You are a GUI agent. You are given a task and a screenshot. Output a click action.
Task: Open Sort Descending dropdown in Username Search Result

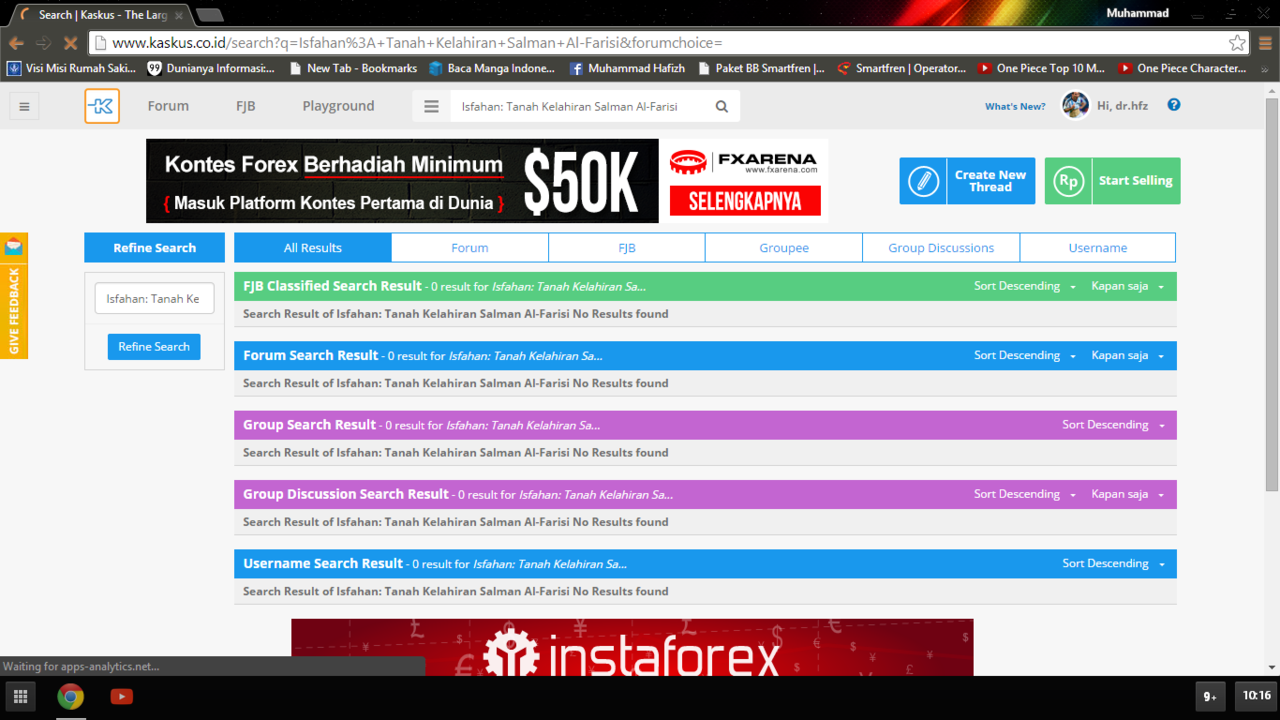(x=1113, y=564)
